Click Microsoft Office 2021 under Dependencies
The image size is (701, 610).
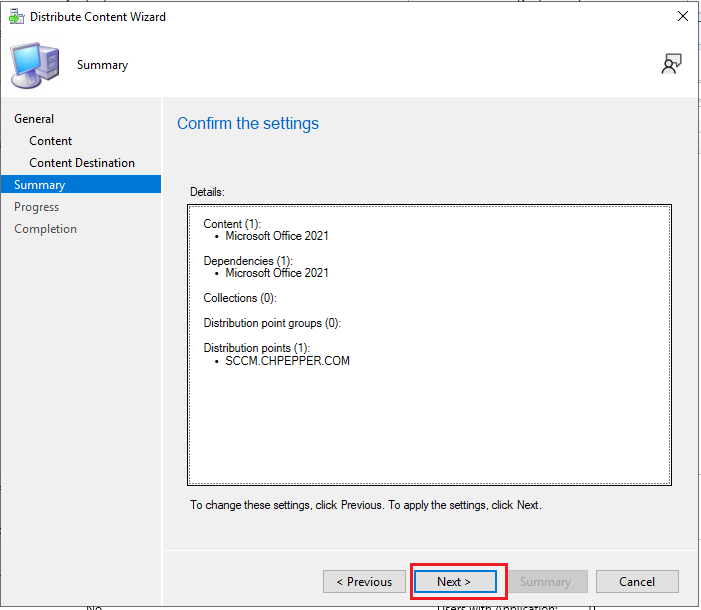pos(277,273)
